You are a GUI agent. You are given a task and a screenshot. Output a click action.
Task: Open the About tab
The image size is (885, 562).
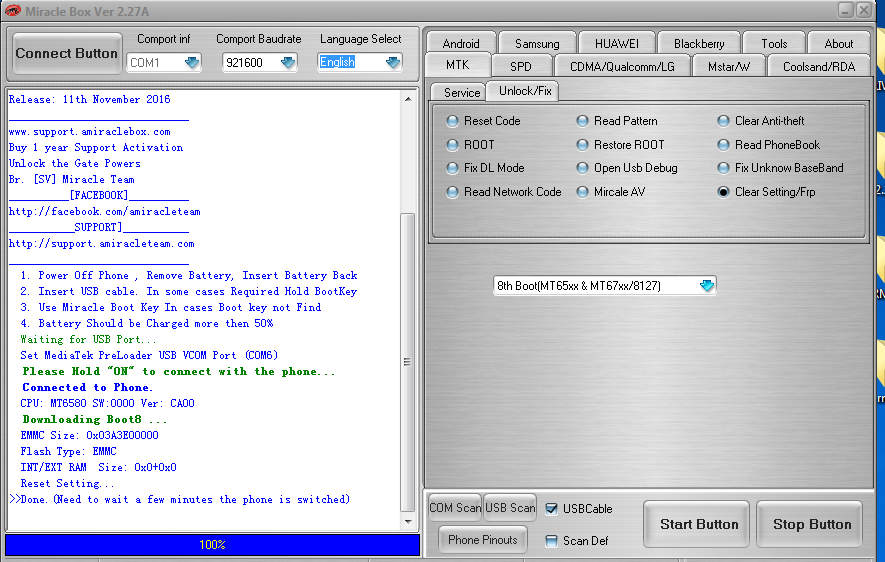(x=839, y=43)
